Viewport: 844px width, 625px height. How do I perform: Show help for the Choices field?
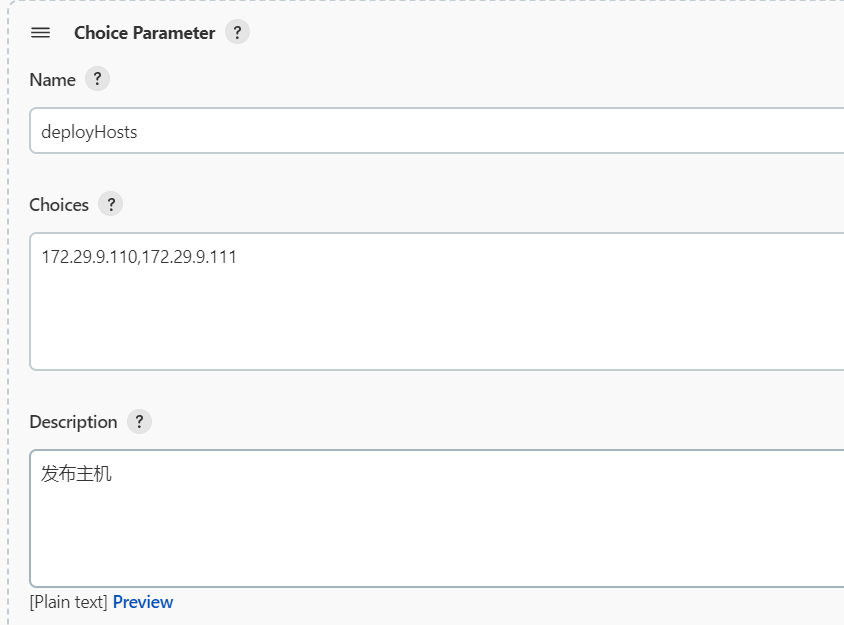tap(111, 204)
